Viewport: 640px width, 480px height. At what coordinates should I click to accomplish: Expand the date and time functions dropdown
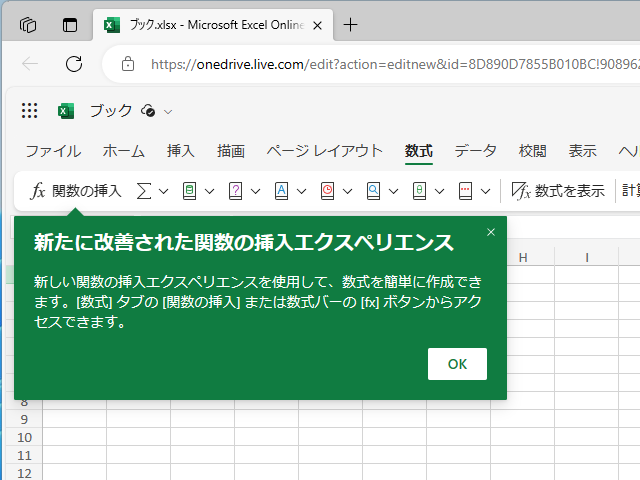[347, 191]
